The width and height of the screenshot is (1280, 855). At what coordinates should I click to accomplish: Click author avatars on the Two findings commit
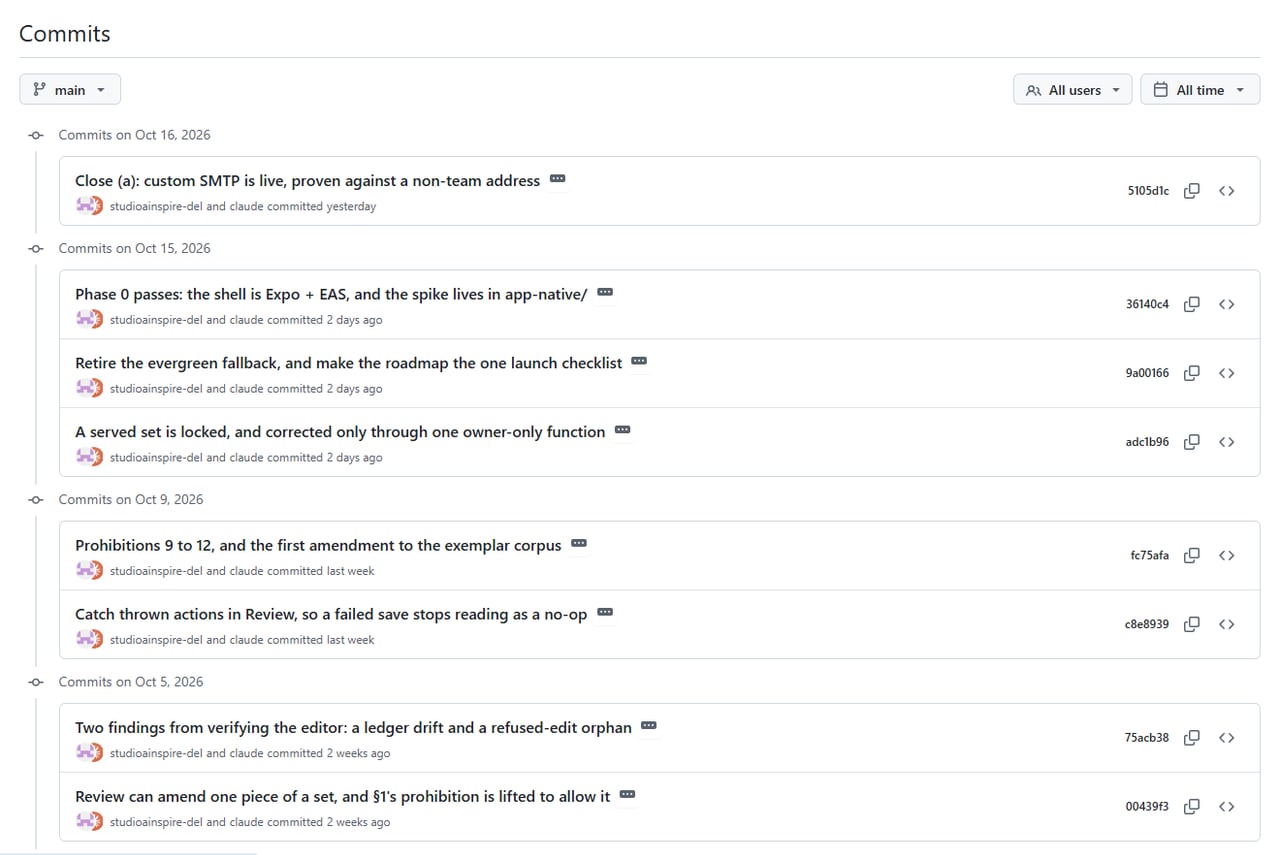point(90,753)
